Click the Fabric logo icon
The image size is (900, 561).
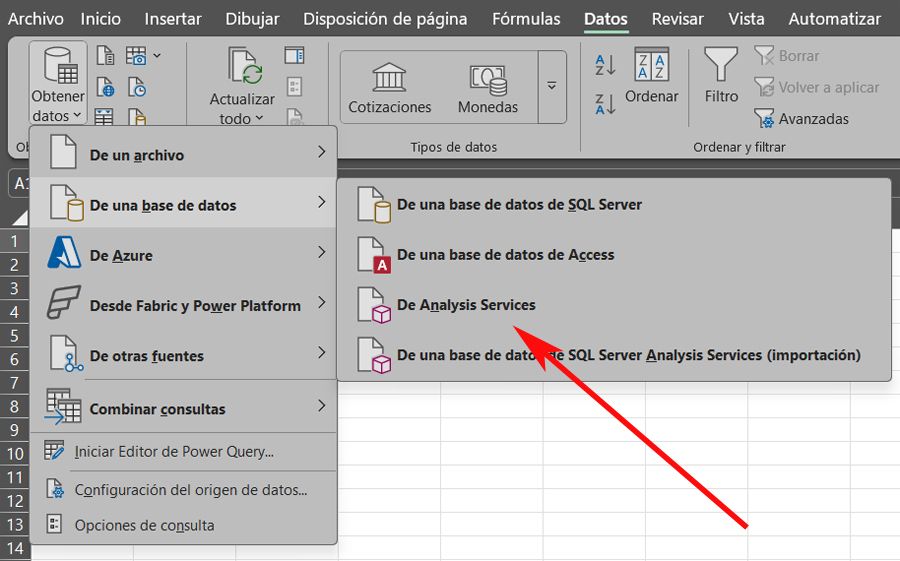pyautogui.click(x=63, y=302)
